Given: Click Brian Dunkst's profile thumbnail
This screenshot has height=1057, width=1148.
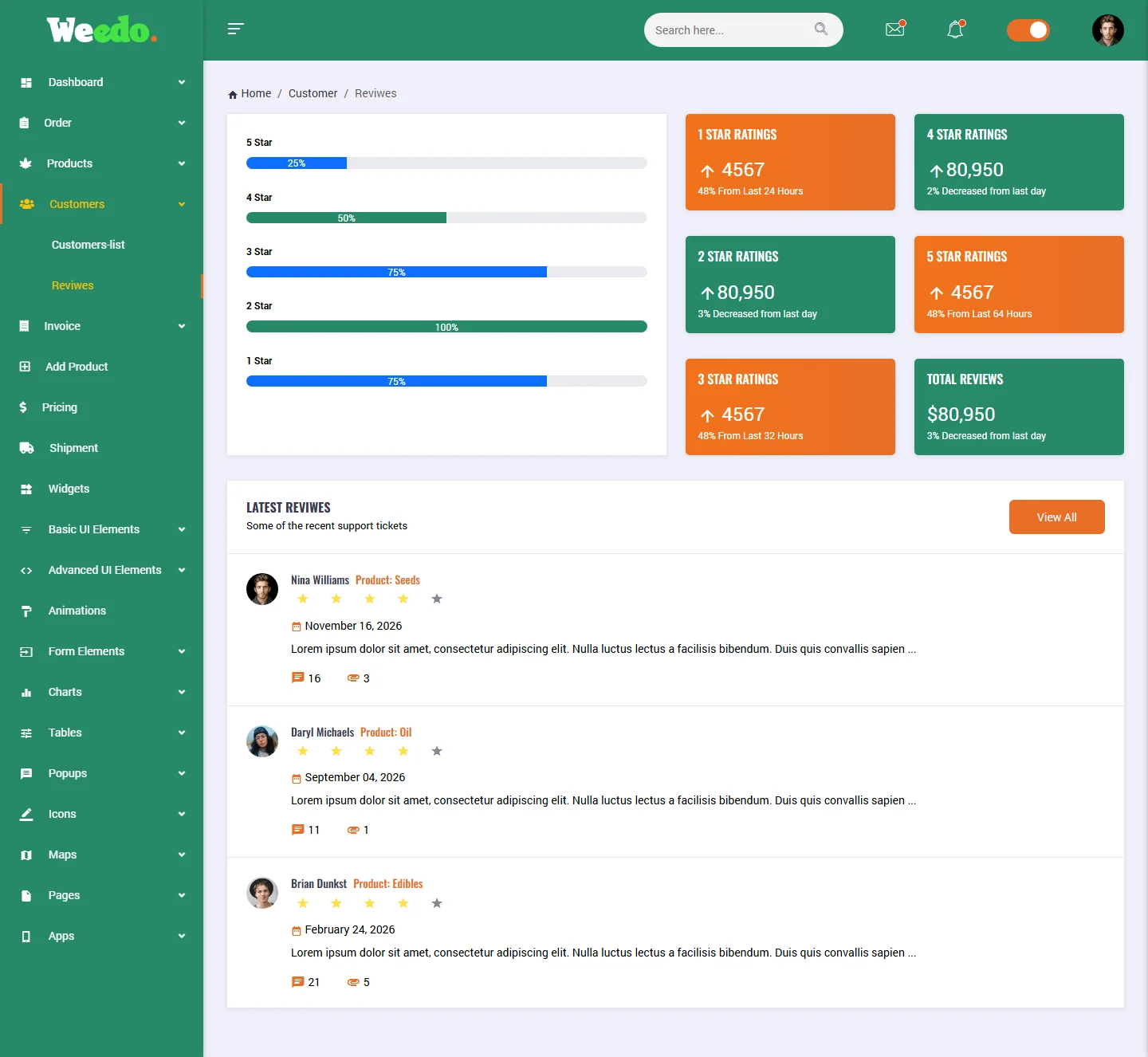Looking at the screenshot, I should [x=262, y=893].
